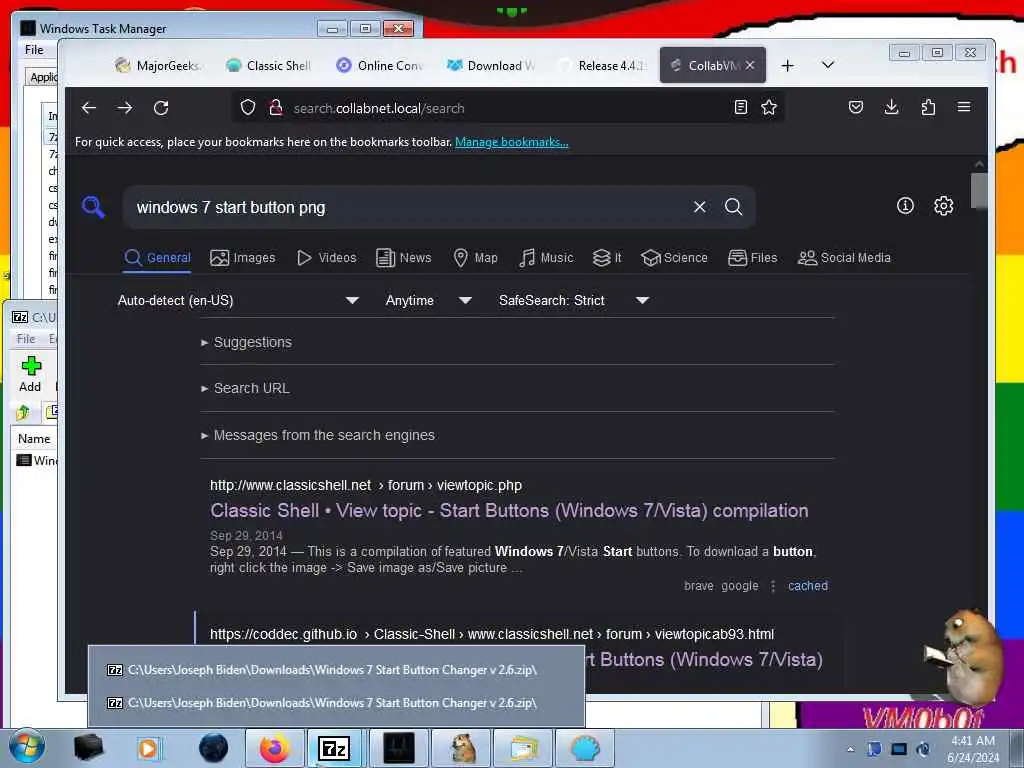Reload the search page
1024x768 pixels.
point(161,108)
